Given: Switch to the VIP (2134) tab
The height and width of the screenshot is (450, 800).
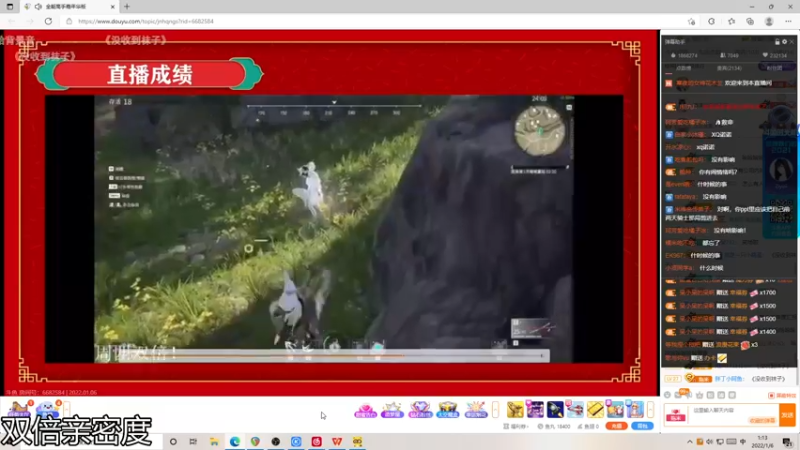Looking at the screenshot, I should click(x=729, y=68).
